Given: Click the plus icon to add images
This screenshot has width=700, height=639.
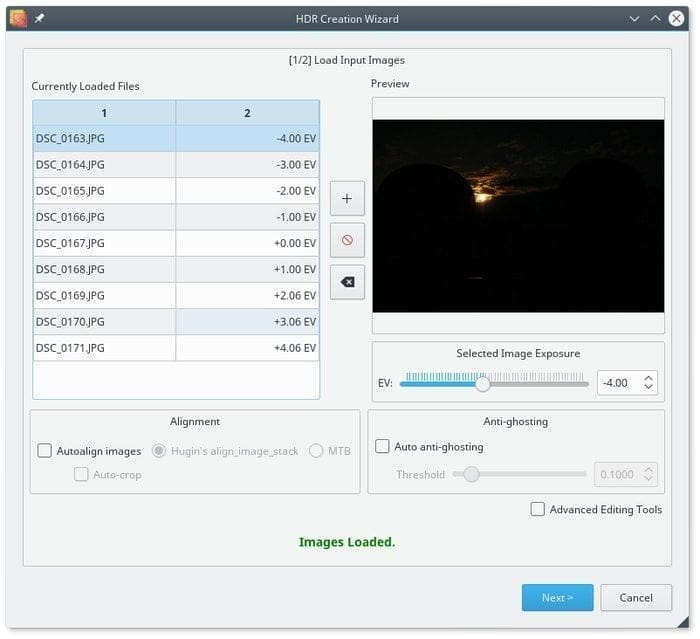Looking at the screenshot, I should (347, 199).
